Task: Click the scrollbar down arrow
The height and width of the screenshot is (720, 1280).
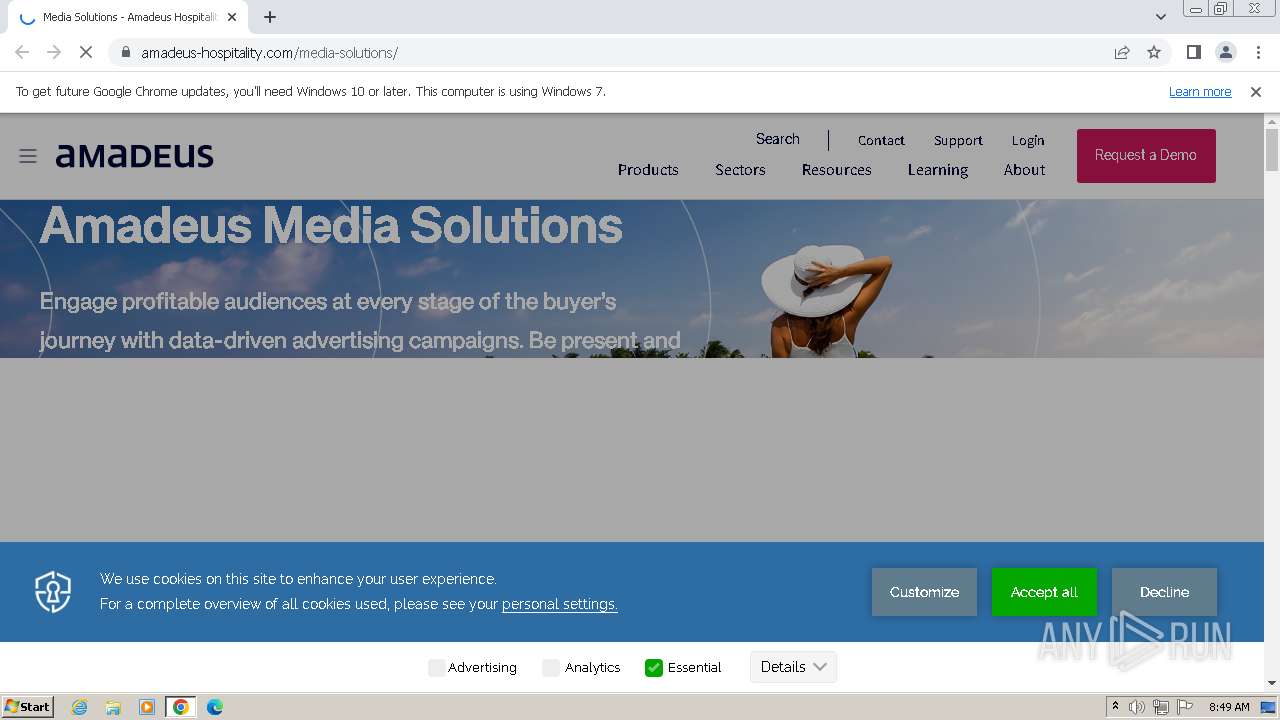Action: coord(1272,683)
